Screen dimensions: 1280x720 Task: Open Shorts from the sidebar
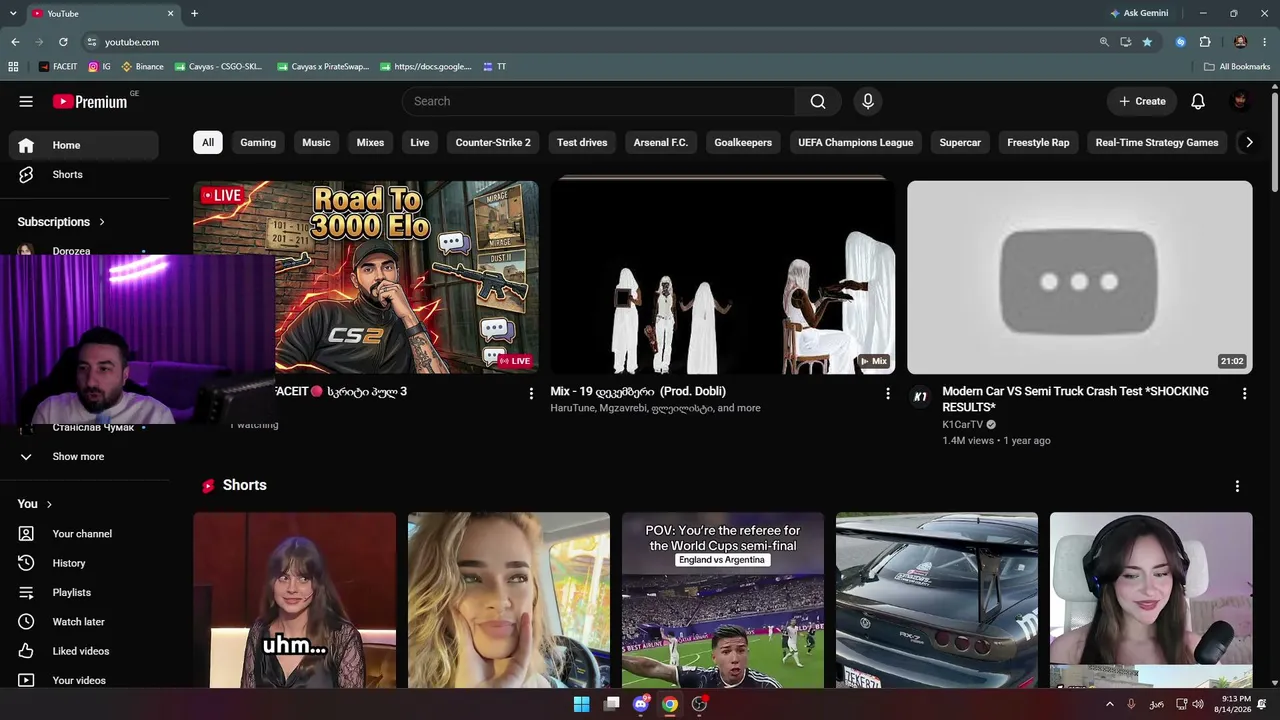(84, 175)
